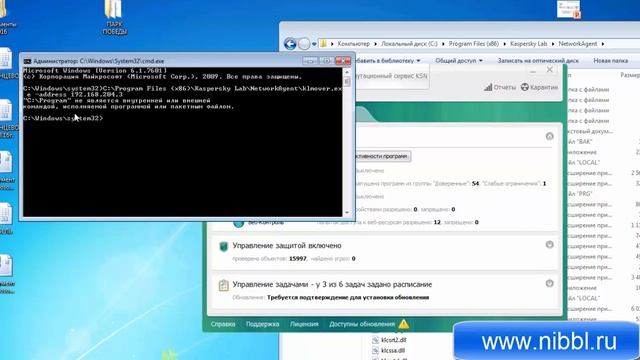Select the klcssa.dll file in Explorer
The image size is (640, 360).
pyautogui.click(x=388, y=350)
